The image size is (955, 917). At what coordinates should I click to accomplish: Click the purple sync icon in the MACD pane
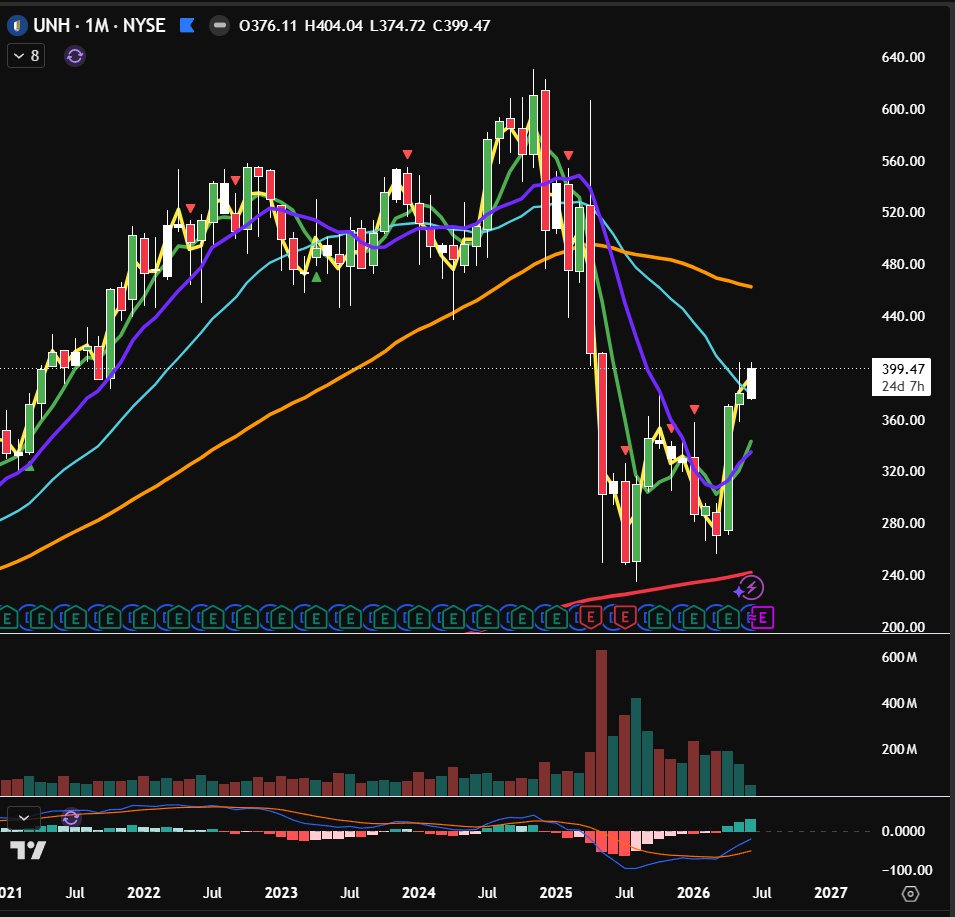(71, 818)
